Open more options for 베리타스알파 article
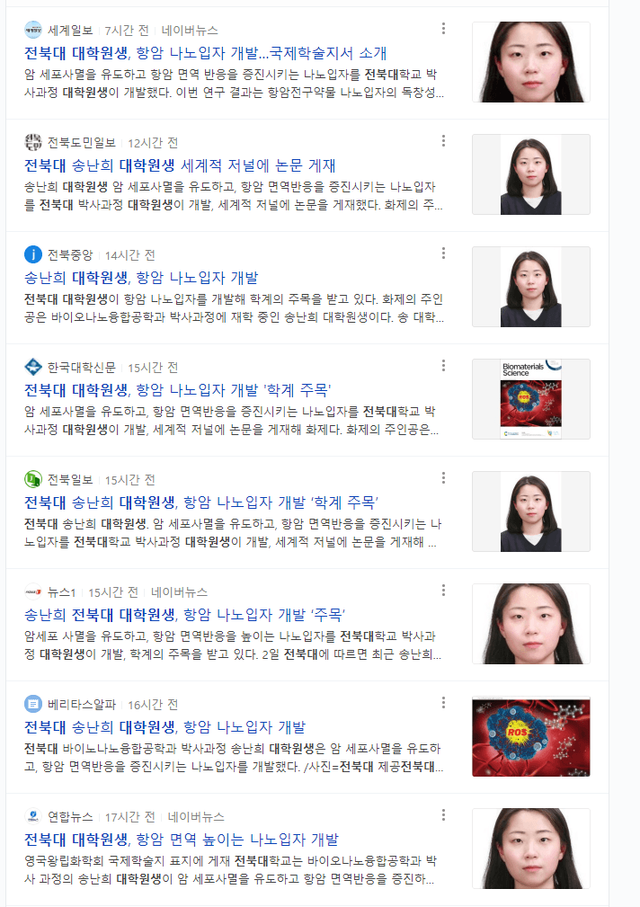Viewport: 640px width, 907px height. (x=443, y=703)
